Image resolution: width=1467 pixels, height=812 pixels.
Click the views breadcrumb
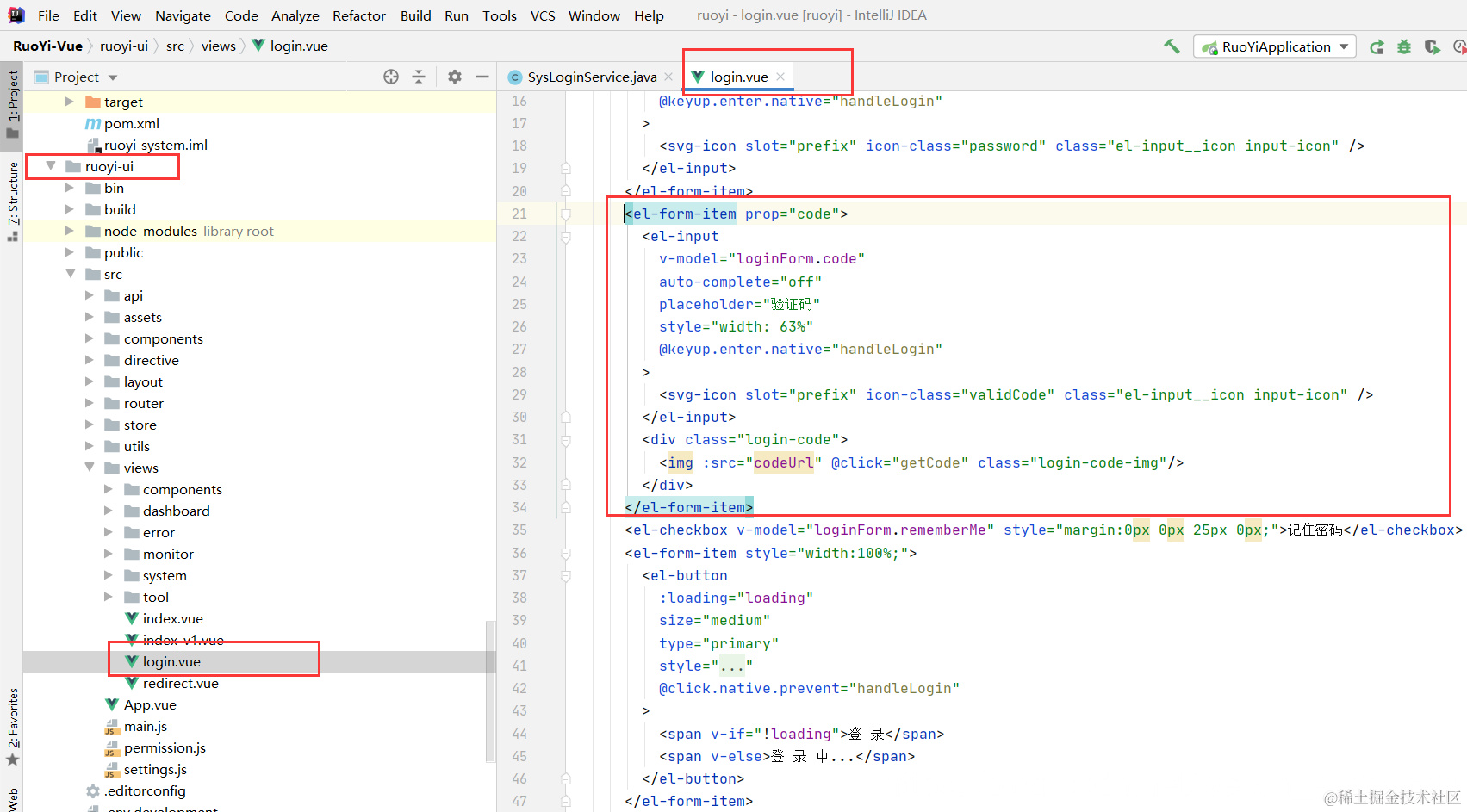coord(219,46)
